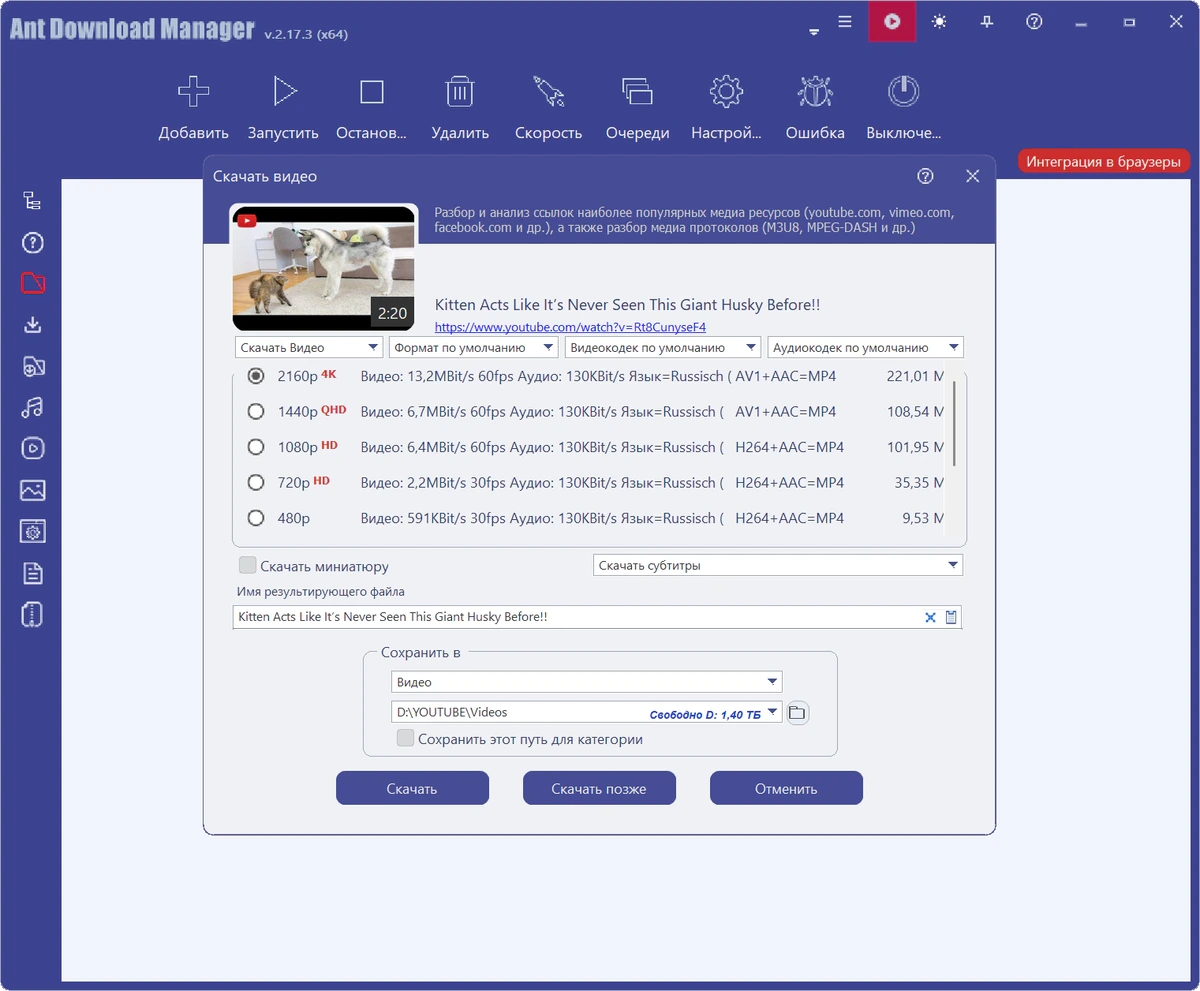
Task: Click the paste clipboard icon in filename field
Action: click(x=951, y=618)
